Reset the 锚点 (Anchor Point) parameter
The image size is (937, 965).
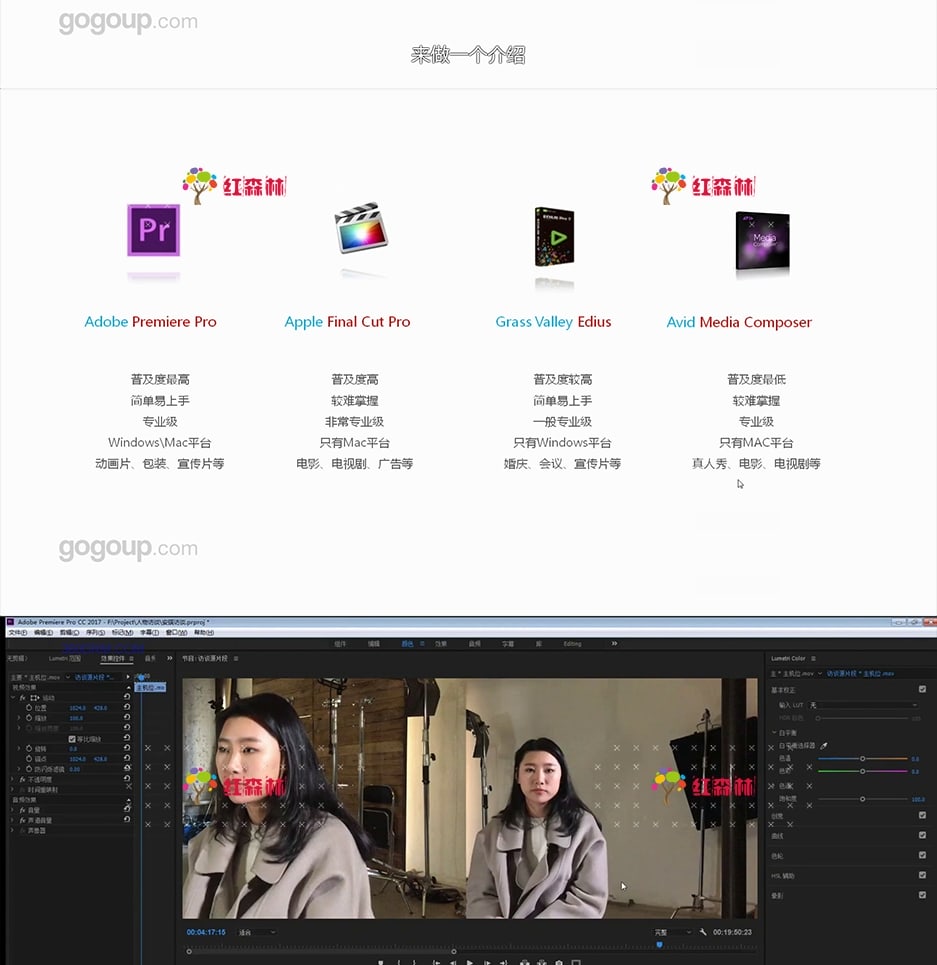(127, 759)
